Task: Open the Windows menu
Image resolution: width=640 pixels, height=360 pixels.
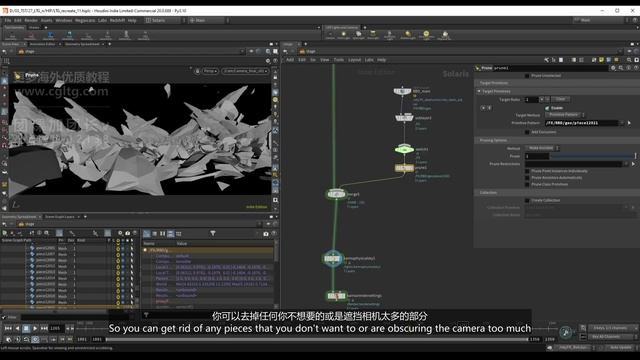Action: (64, 20)
